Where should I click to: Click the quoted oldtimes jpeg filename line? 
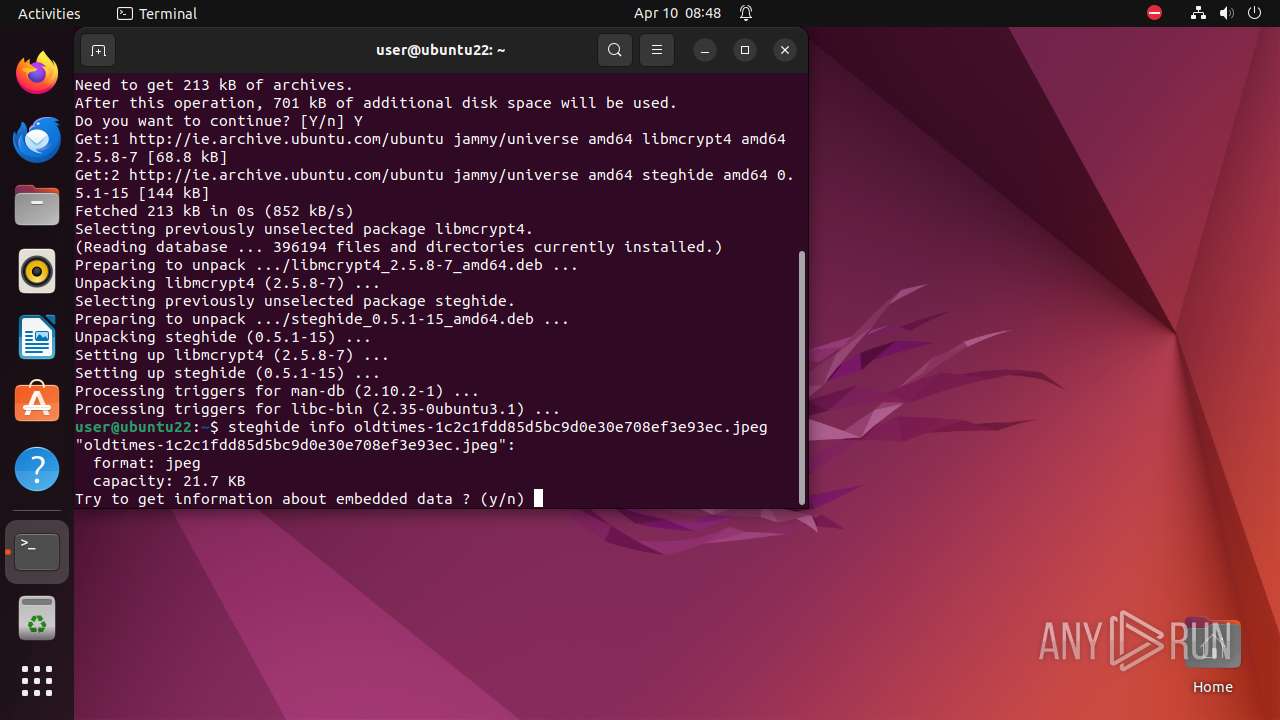tap(295, 445)
